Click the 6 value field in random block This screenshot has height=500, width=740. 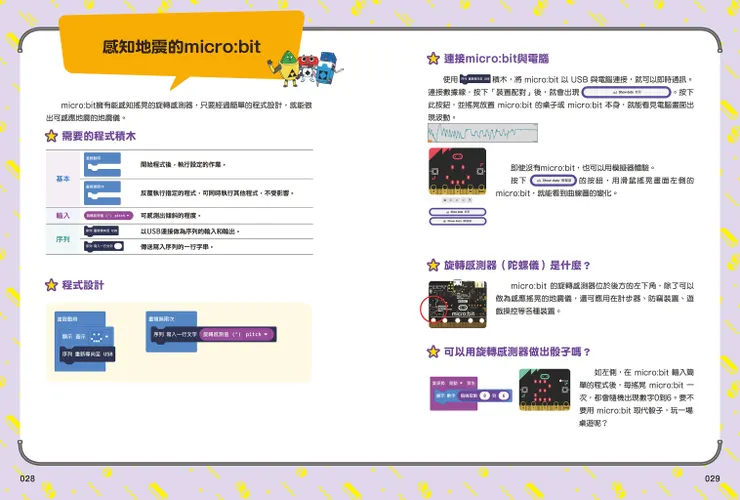coord(504,396)
